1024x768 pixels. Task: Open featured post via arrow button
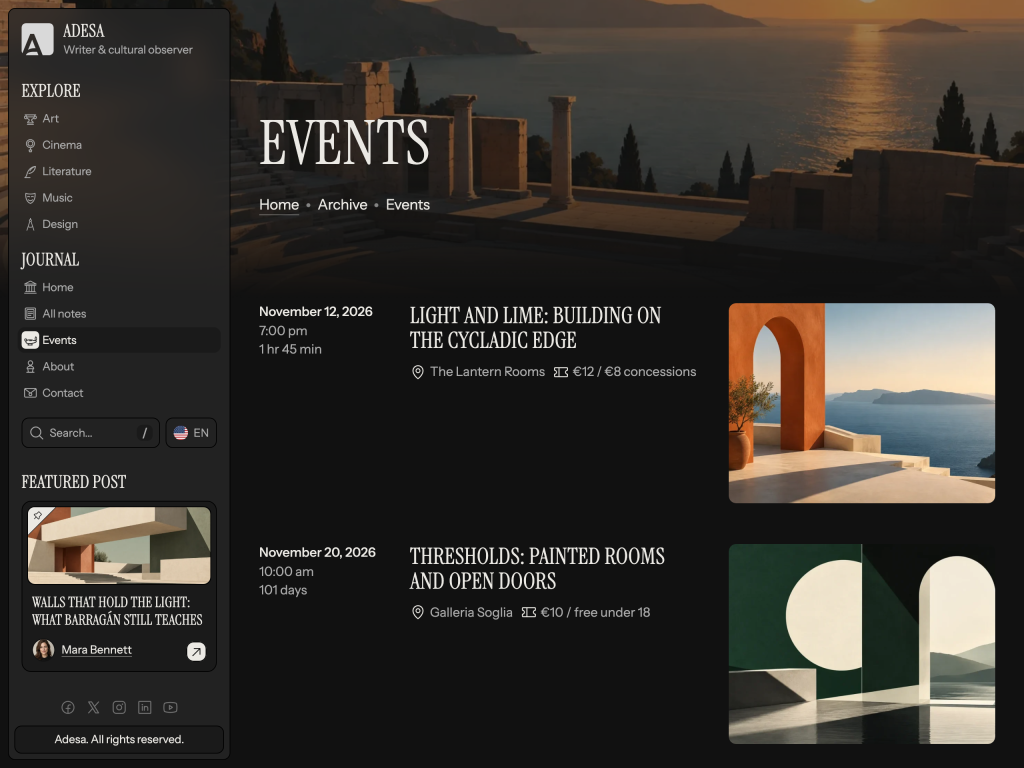point(197,651)
